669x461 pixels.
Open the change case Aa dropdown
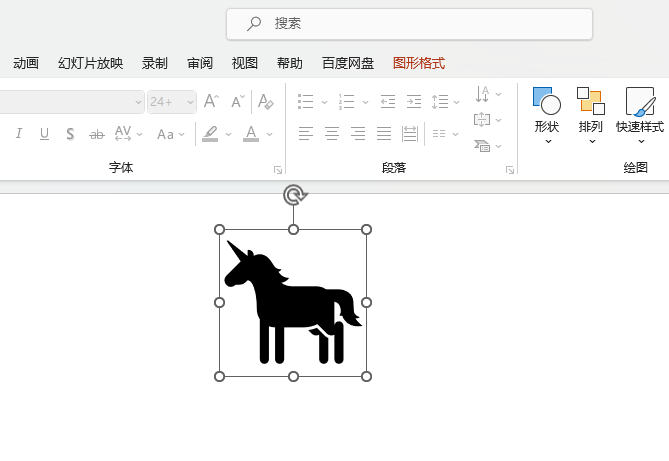coord(171,134)
